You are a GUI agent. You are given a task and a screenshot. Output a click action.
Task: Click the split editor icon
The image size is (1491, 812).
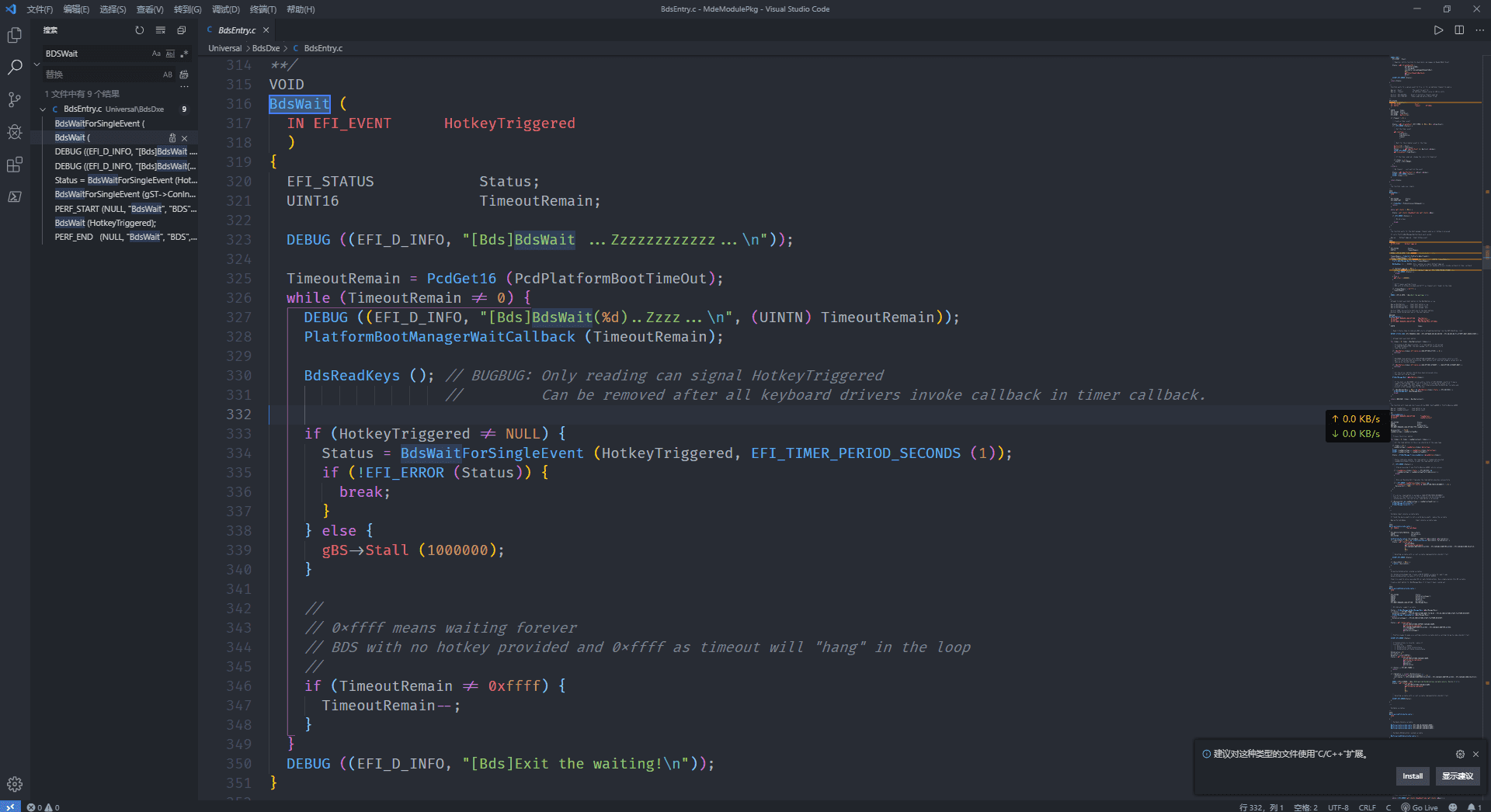tap(1459, 30)
